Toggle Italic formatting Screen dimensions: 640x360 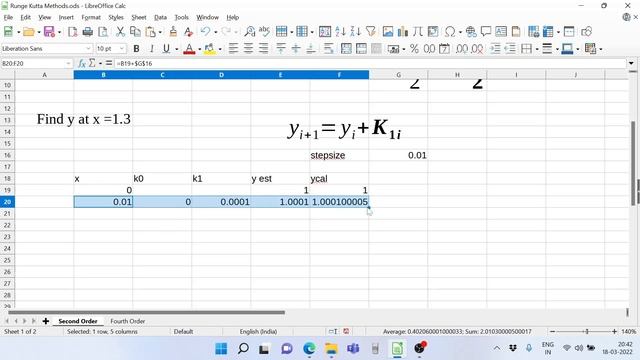151,49
